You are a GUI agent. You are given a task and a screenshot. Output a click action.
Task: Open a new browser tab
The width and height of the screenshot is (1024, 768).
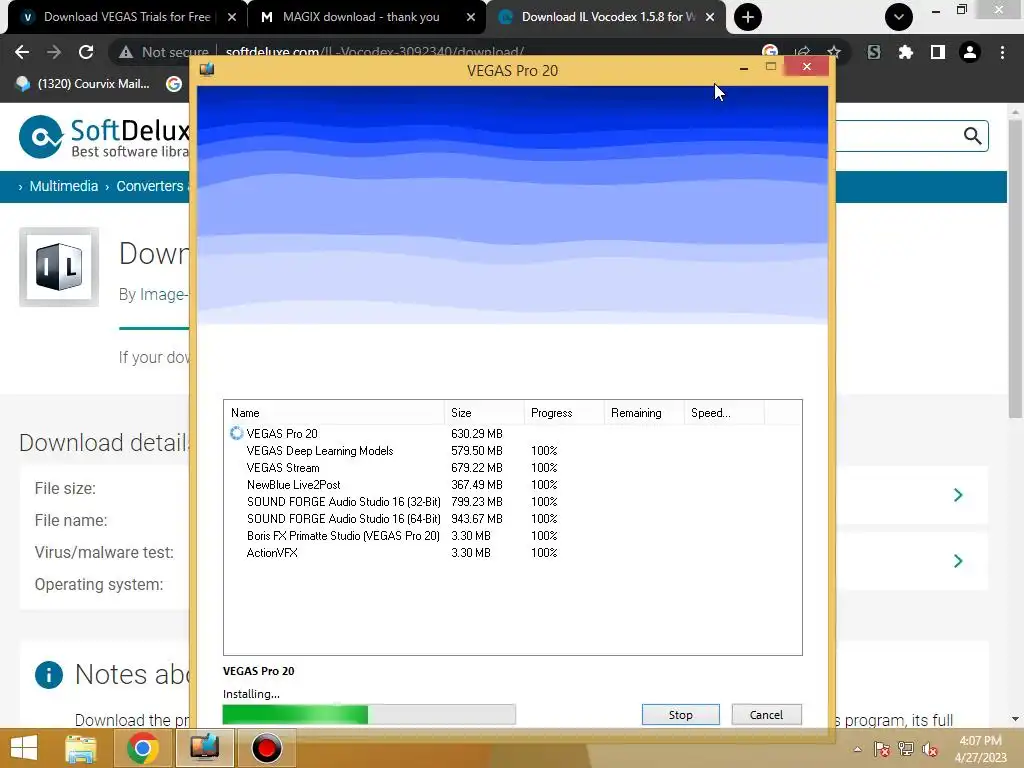(748, 17)
